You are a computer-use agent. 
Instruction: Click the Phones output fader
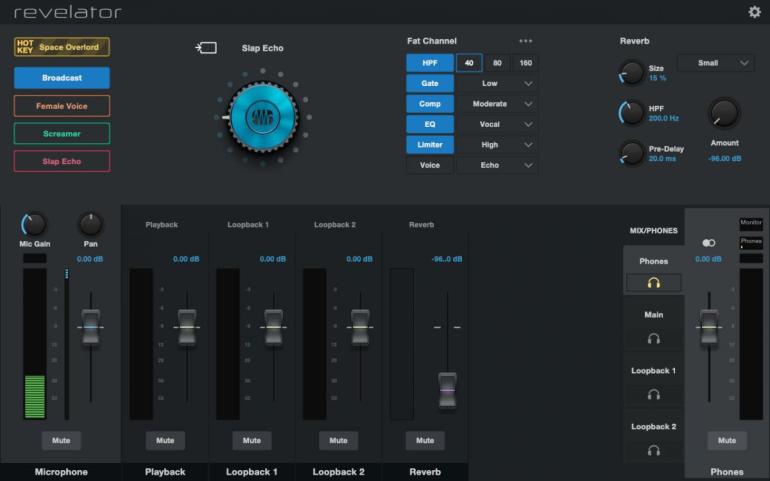709,327
